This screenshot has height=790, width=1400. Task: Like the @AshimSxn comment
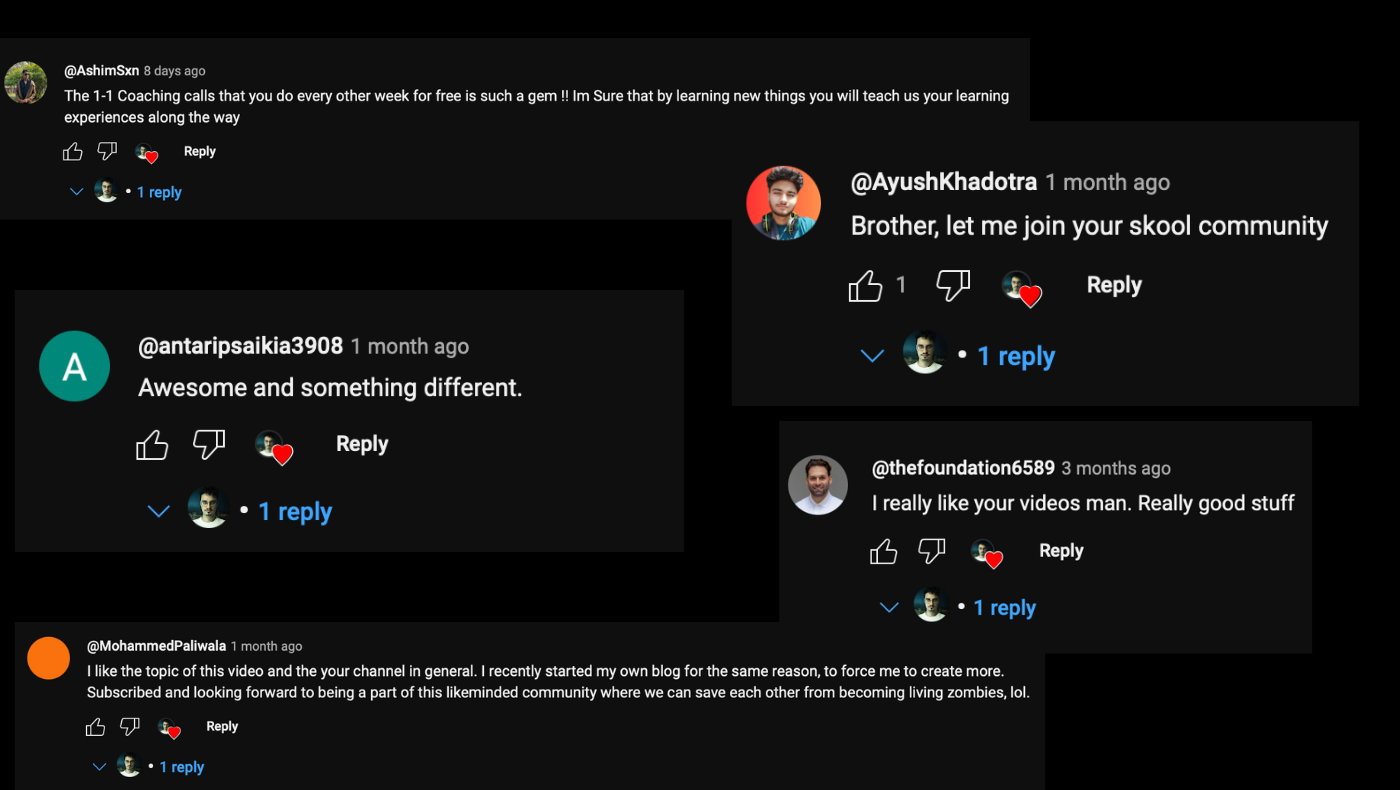(x=73, y=152)
